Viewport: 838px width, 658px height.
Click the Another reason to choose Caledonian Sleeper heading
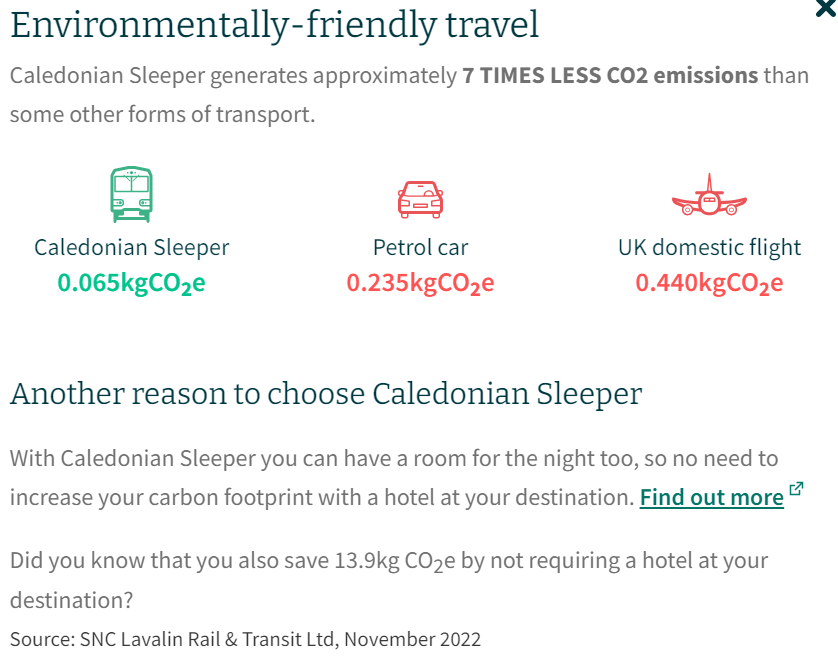click(325, 393)
